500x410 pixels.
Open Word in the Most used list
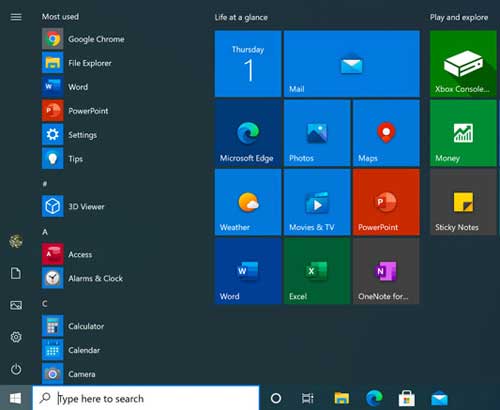[65, 87]
